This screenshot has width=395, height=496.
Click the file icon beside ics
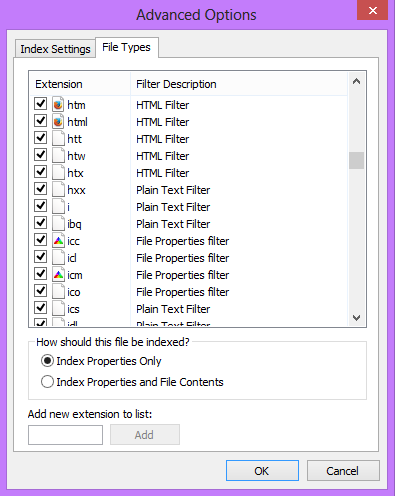(x=58, y=308)
